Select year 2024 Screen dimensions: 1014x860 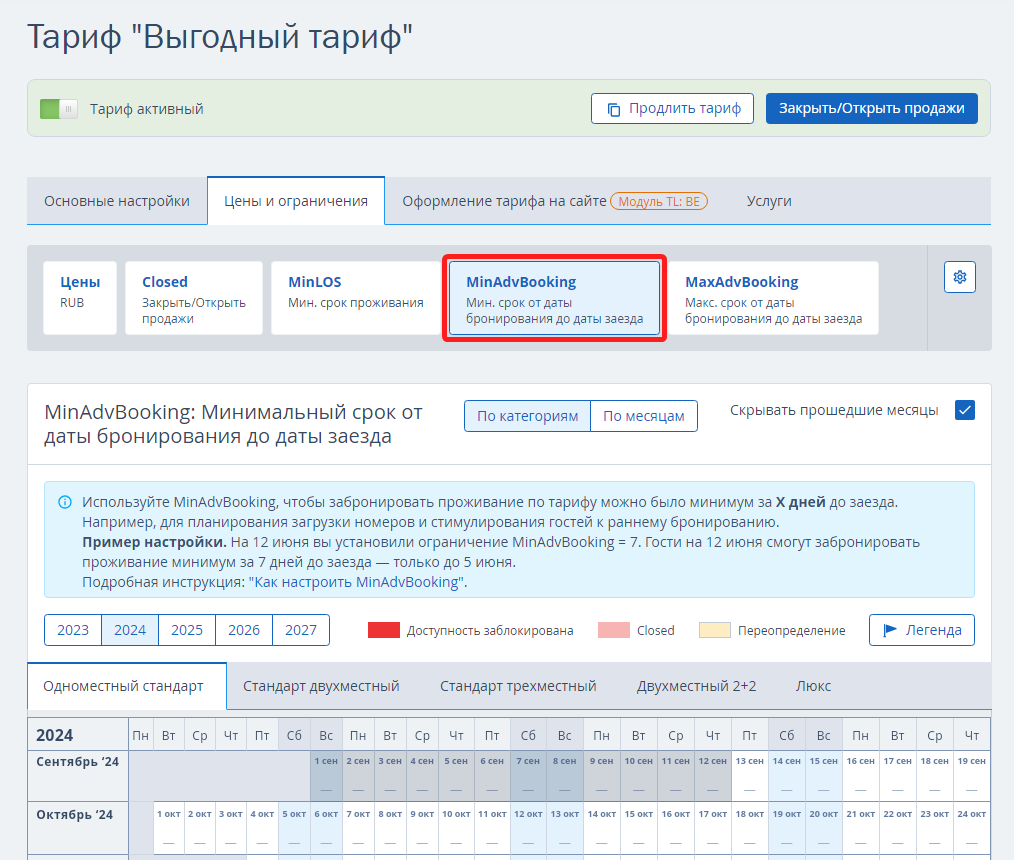point(130,630)
